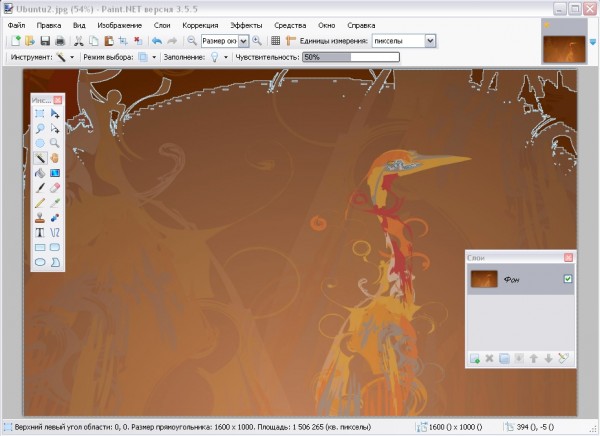Click the Ubuntu2.jpg thumbnail at top right
The width and height of the screenshot is (600, 436).
click(x=564, y=49)
